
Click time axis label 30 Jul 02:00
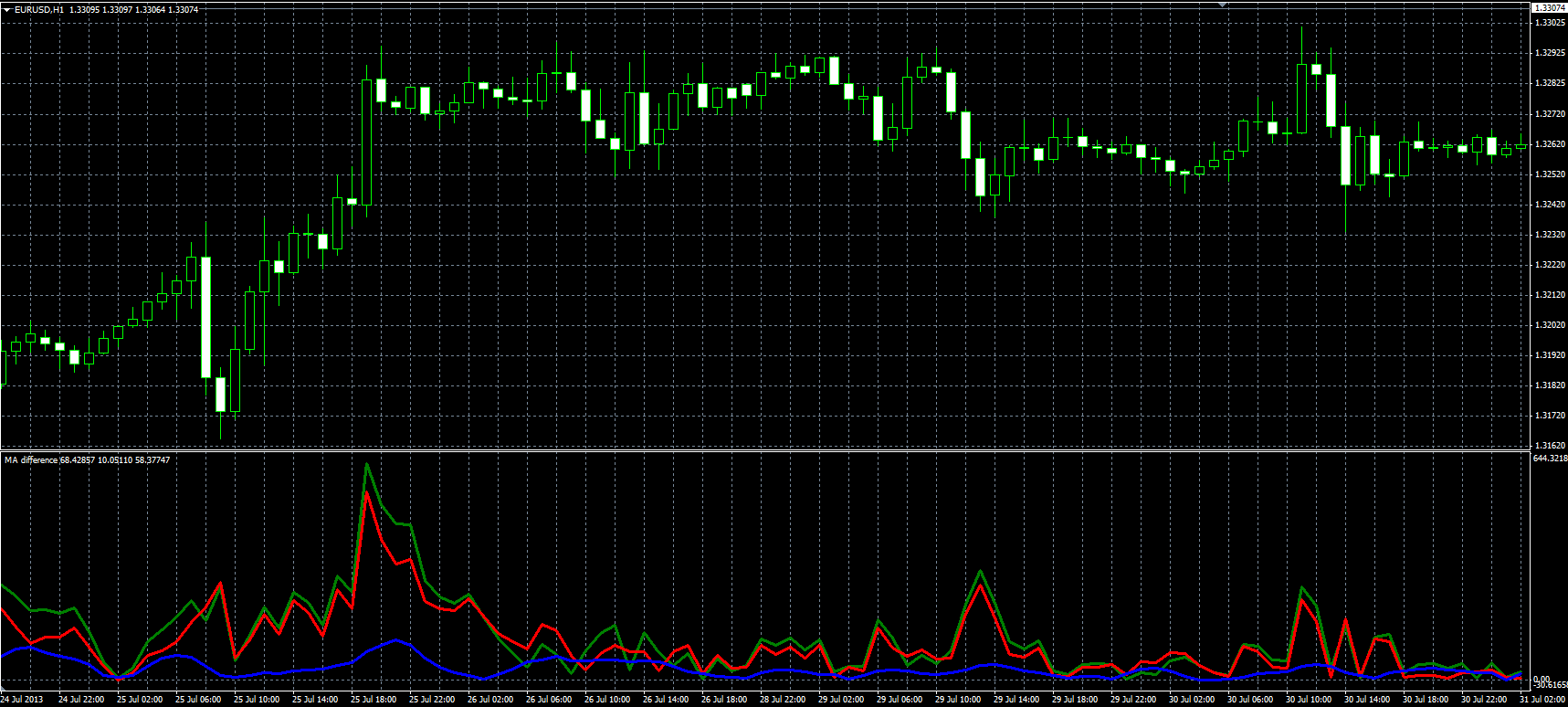click(1192, 700)
